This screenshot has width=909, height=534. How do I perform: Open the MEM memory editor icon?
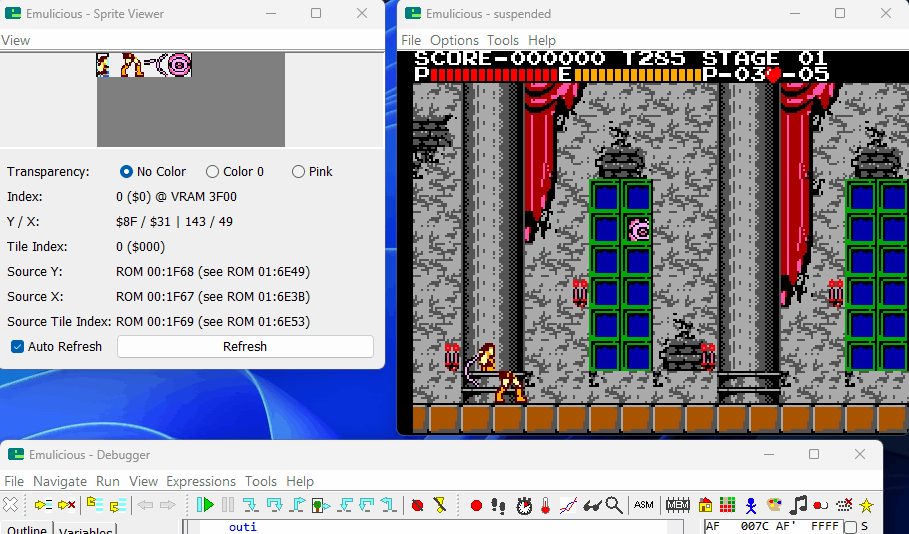(678, 505)
